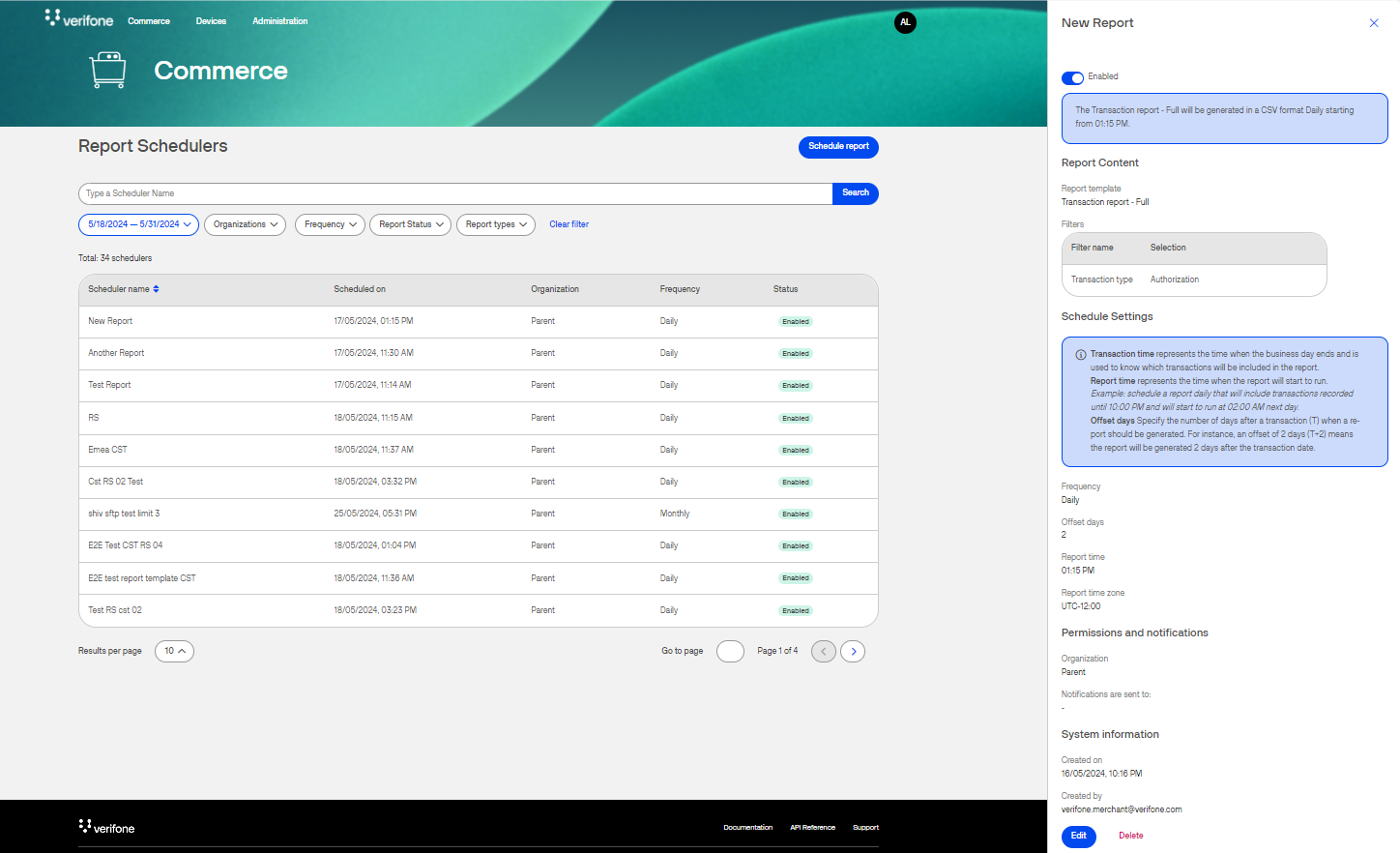Open the Organizations filter dropdown

pos(245,224)
